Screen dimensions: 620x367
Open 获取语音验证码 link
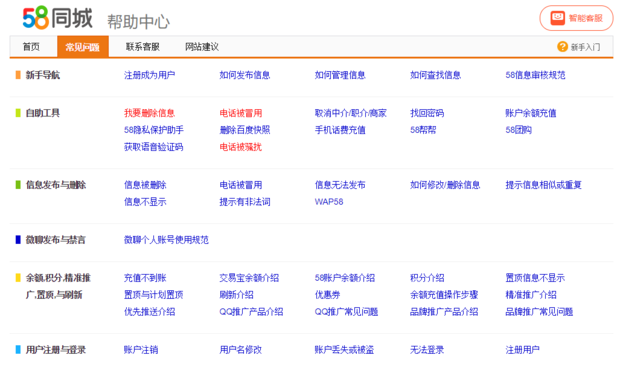pyautogui.click(x=153, y=147)
